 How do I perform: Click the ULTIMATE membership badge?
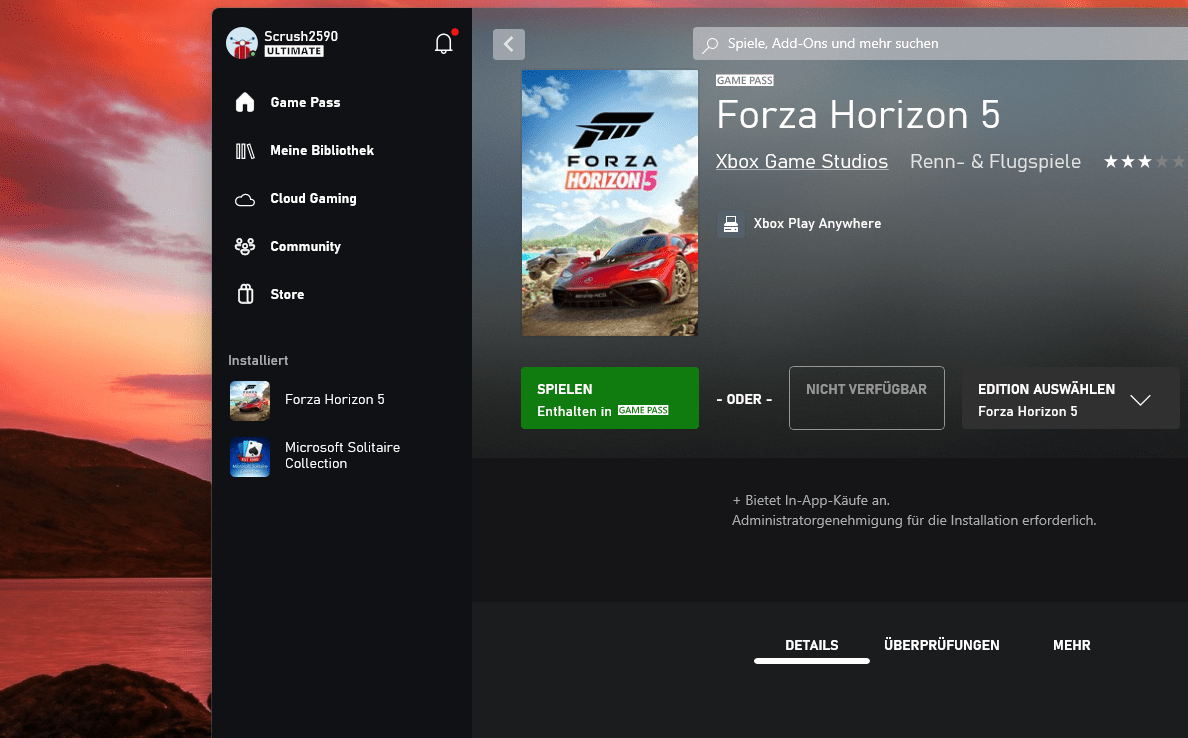pyautogui.click(x=294, y=52)
